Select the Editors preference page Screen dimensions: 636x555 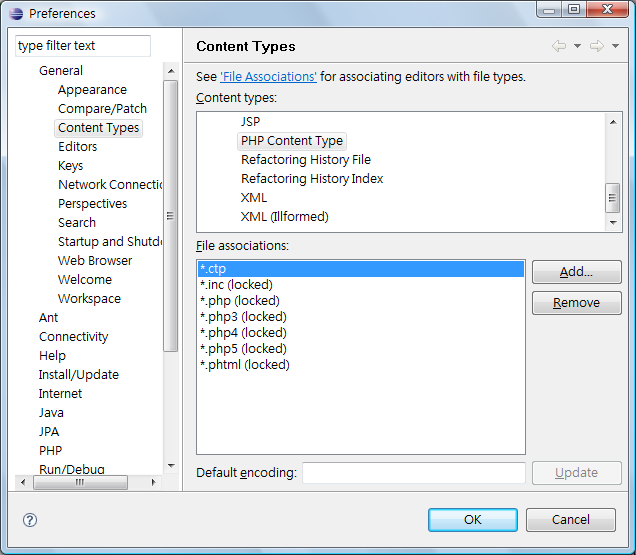[x=77, y=147]
